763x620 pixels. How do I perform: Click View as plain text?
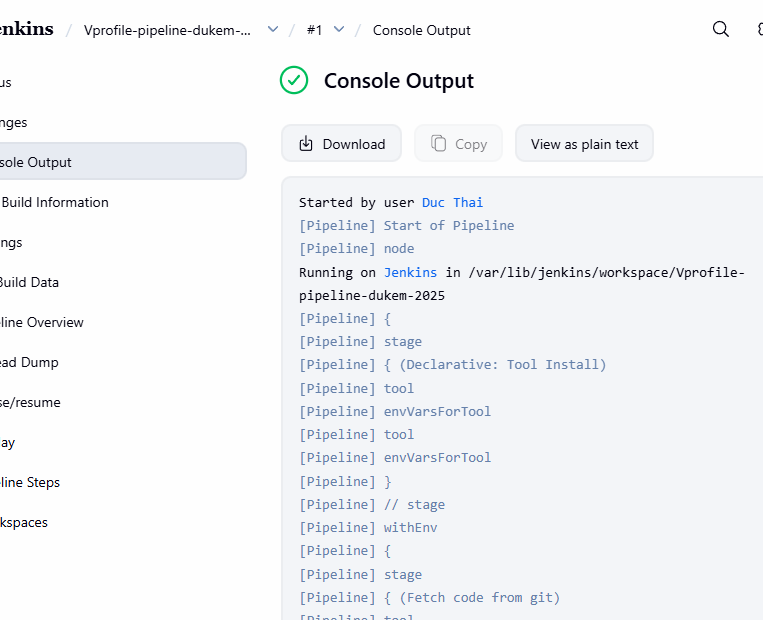tap(584, 144)
